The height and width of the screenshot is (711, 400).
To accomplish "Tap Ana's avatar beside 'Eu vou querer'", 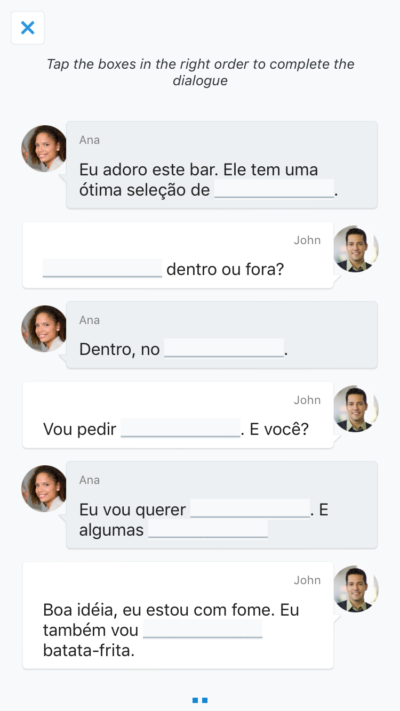I will pyautogui.click(x=44, y=488).
